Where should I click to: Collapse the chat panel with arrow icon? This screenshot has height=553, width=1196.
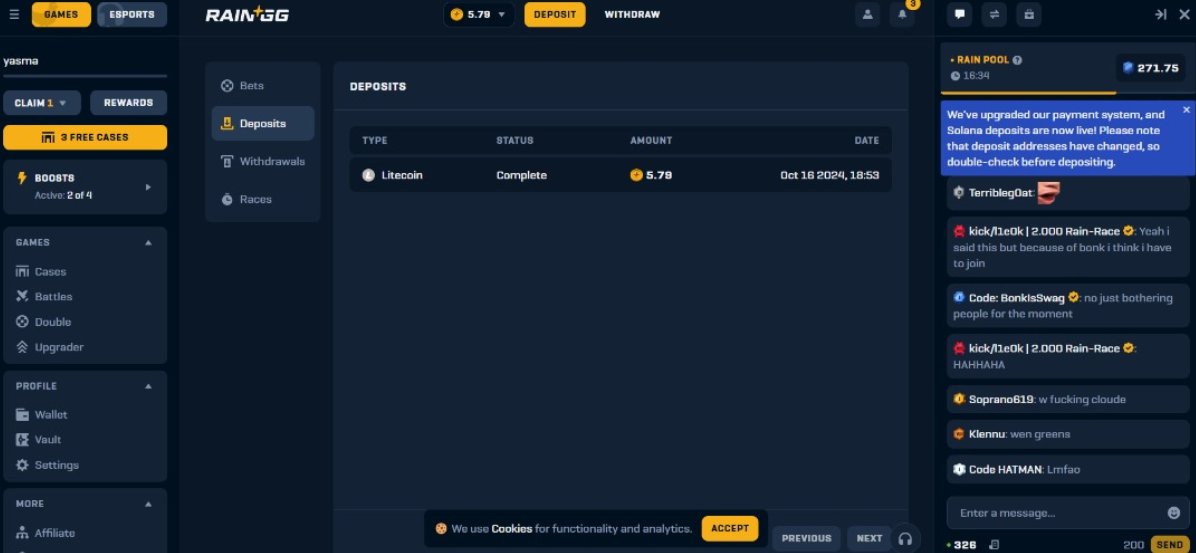1160,14
